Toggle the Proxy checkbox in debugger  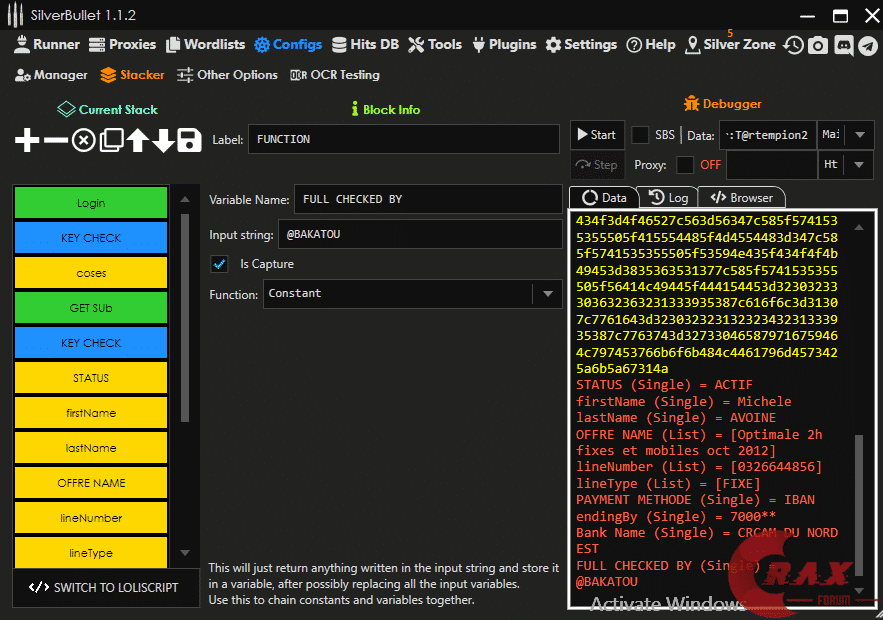(x=685, y=165)
